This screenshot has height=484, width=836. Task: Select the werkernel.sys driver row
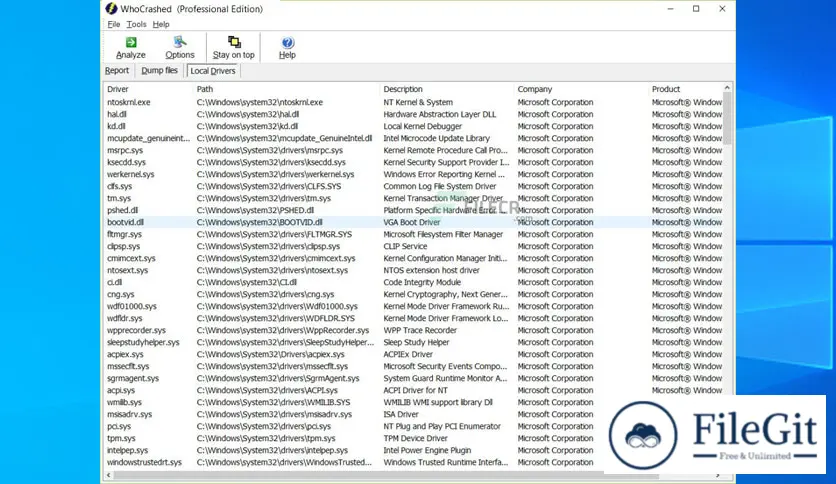[x=413, y=174]
